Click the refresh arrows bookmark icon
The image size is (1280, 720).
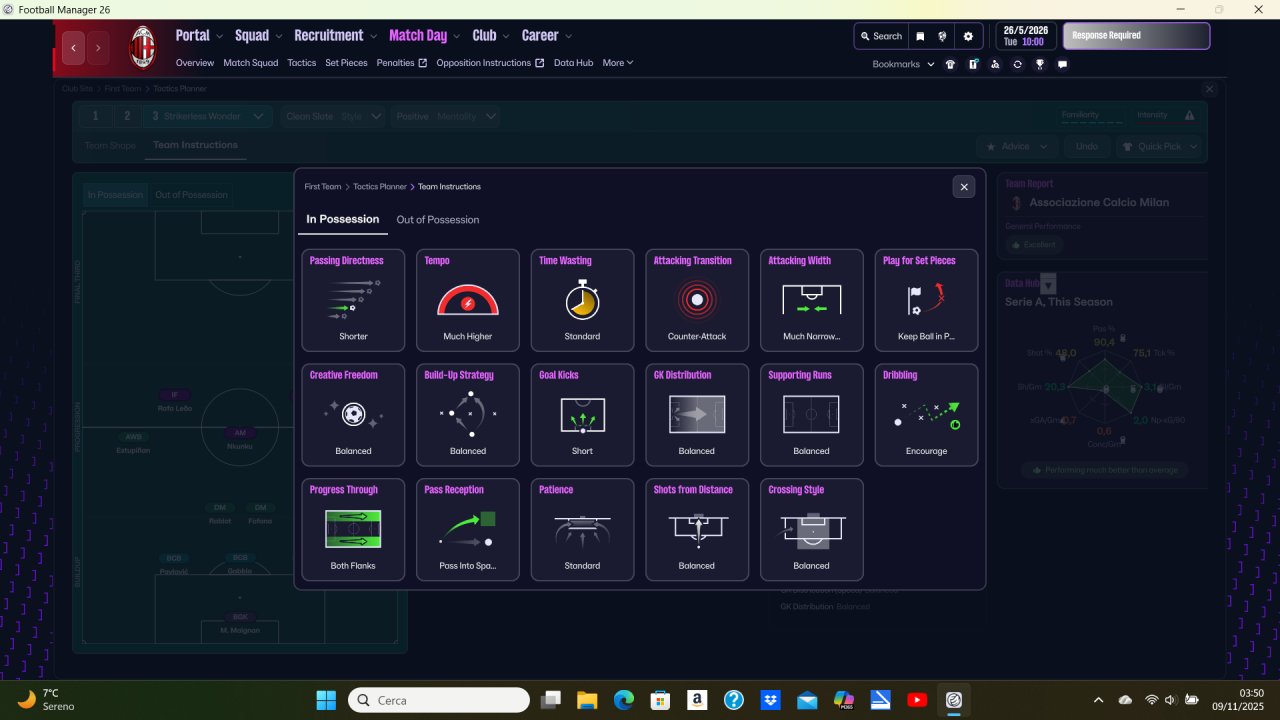1017,64
